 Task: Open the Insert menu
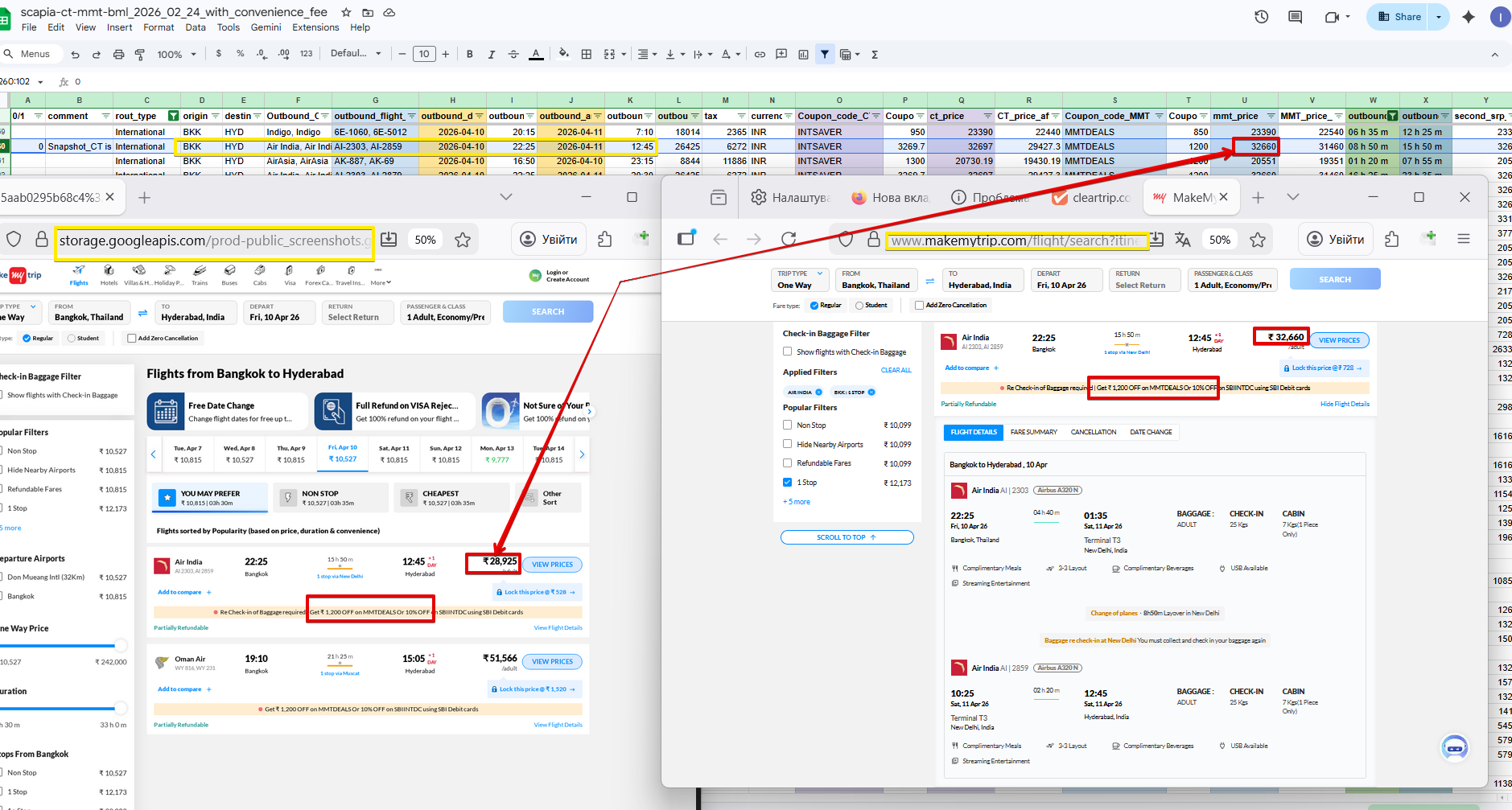click(119, 27)
